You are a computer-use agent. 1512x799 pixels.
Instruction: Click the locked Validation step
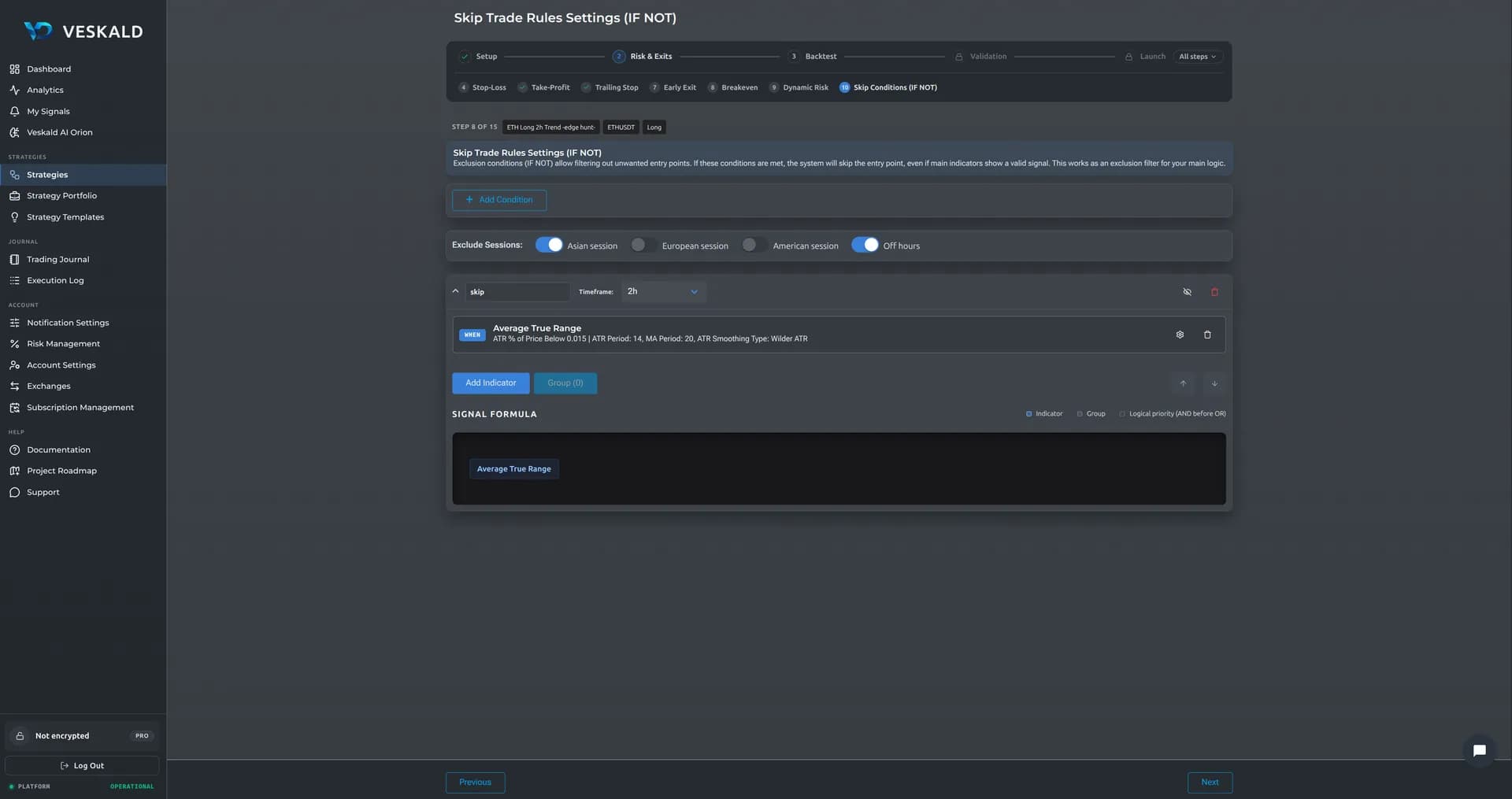point(980,57)
